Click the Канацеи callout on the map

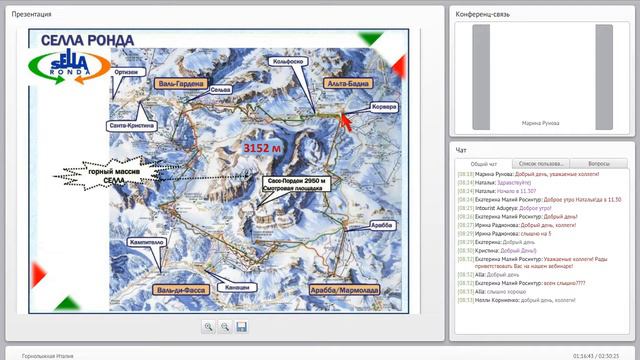pyautogui.click(x=237, y=287)
